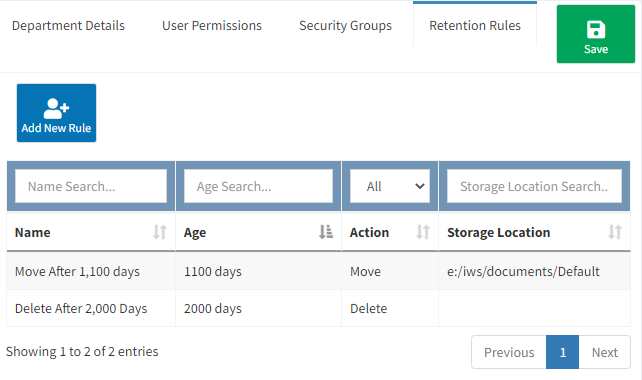This screenshot has width=642, height=380.
Task: Sort table by Name column arrows
Action: coord(160,232)
